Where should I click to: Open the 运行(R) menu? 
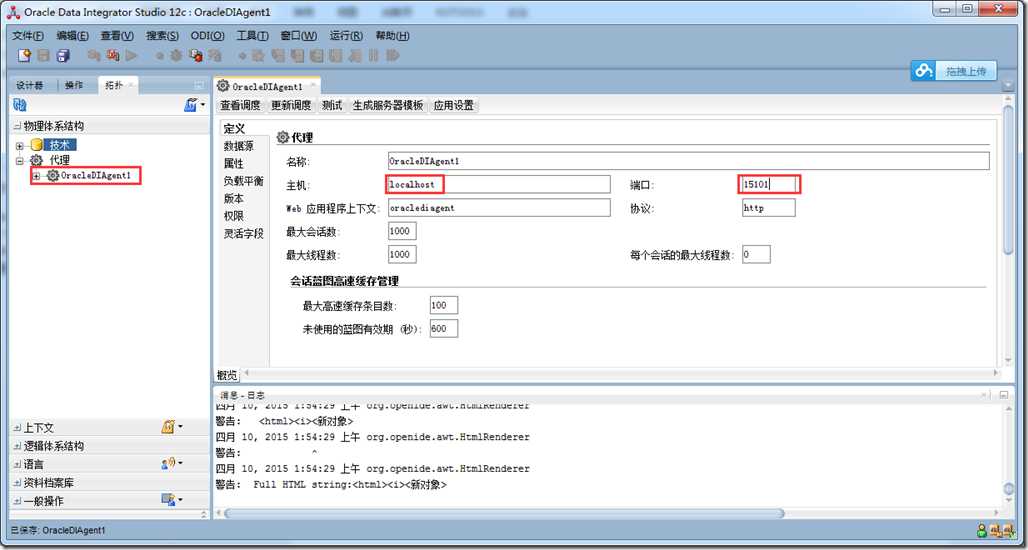346,36
